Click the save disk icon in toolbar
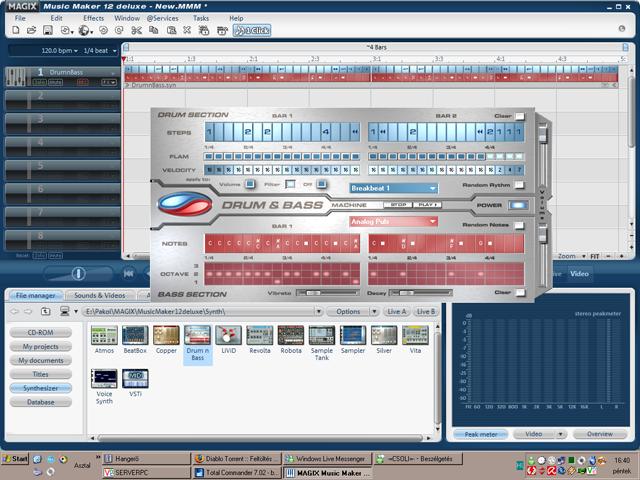 (46, 31)
